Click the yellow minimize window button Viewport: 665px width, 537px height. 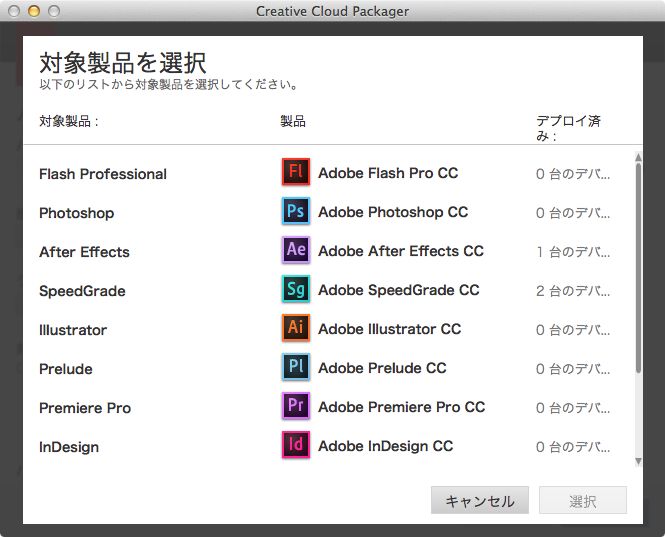click(x=34, y=11)
